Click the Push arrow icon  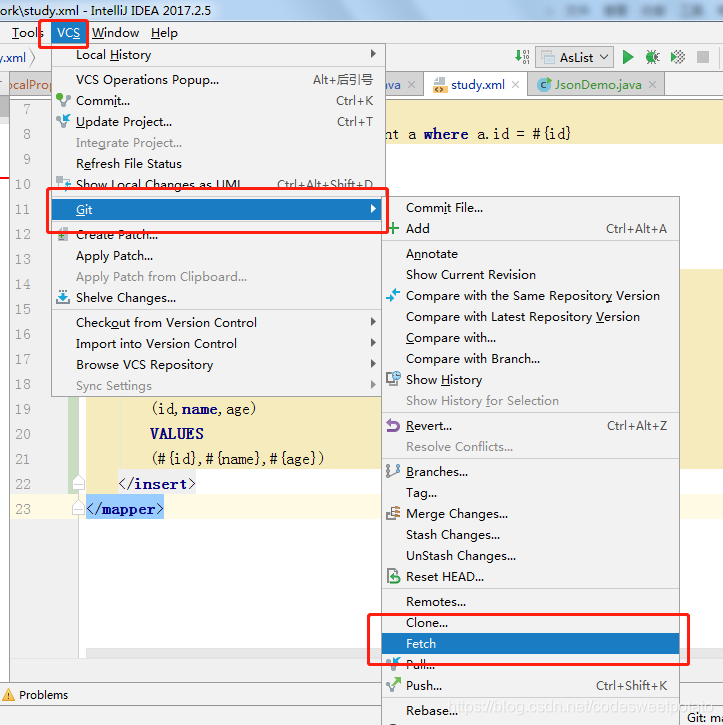tap(393, 685)
